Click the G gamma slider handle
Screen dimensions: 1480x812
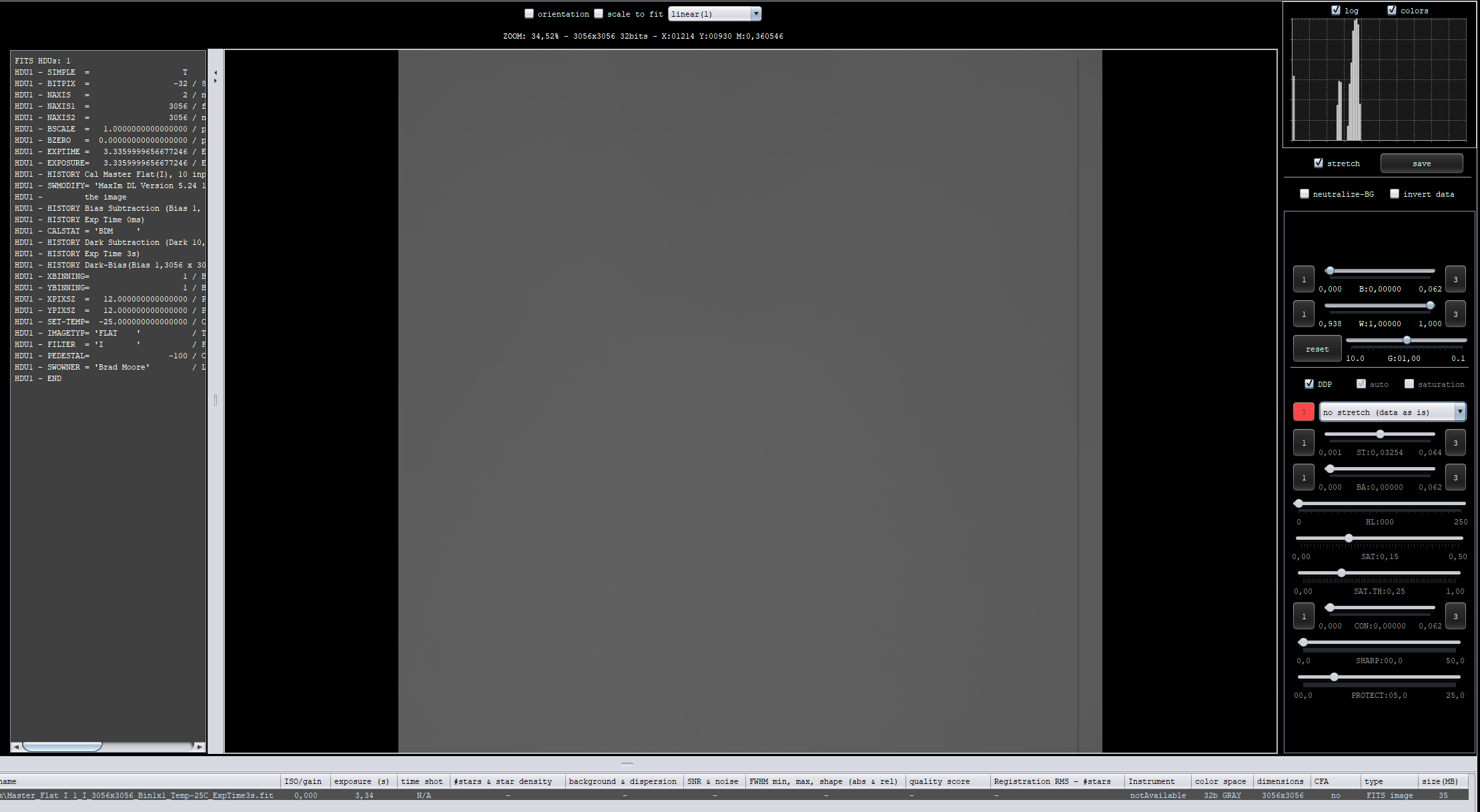pyautogui.click(x=1407, y=340)
